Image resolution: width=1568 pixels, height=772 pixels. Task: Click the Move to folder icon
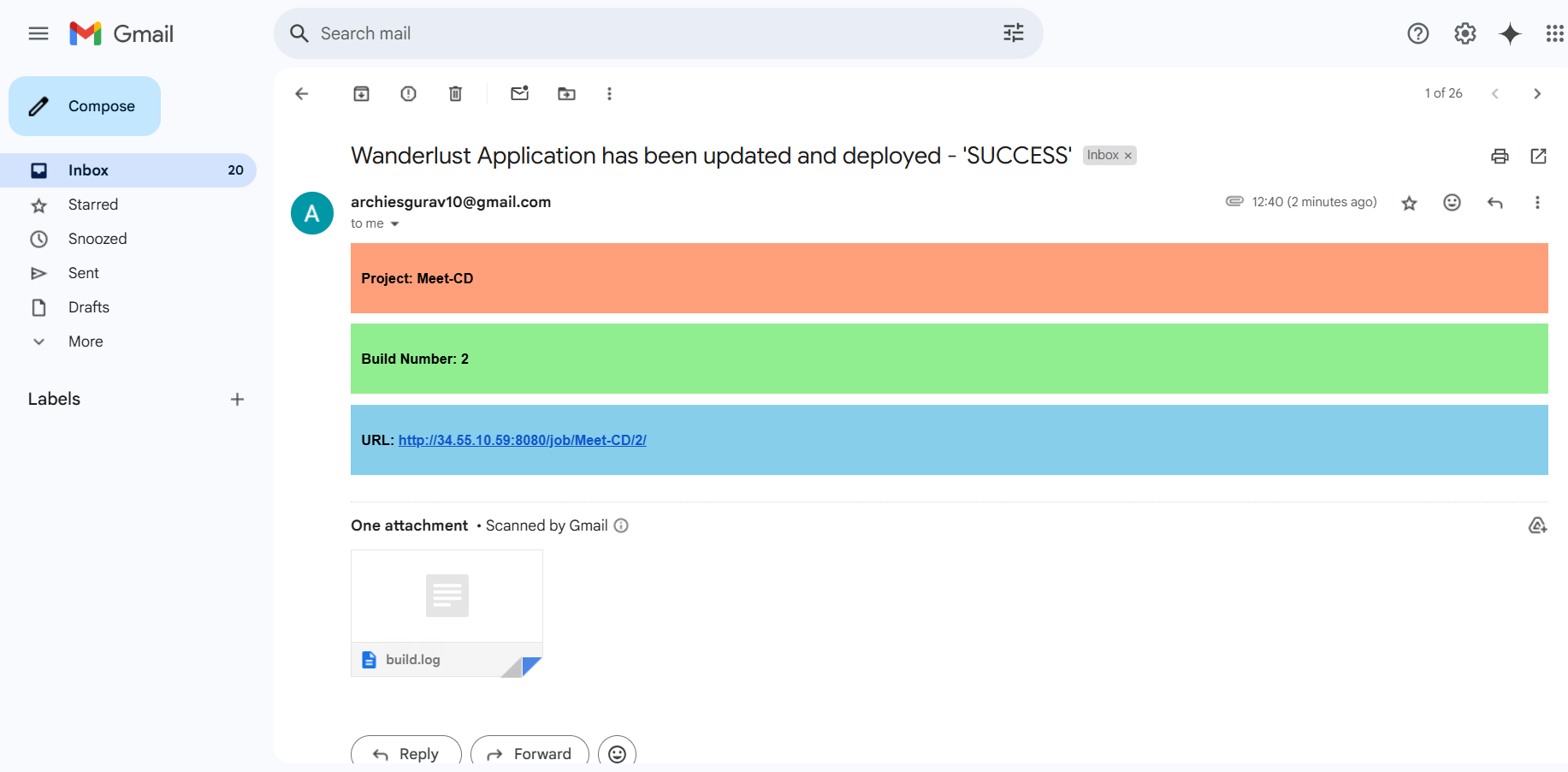pos(567,93)
